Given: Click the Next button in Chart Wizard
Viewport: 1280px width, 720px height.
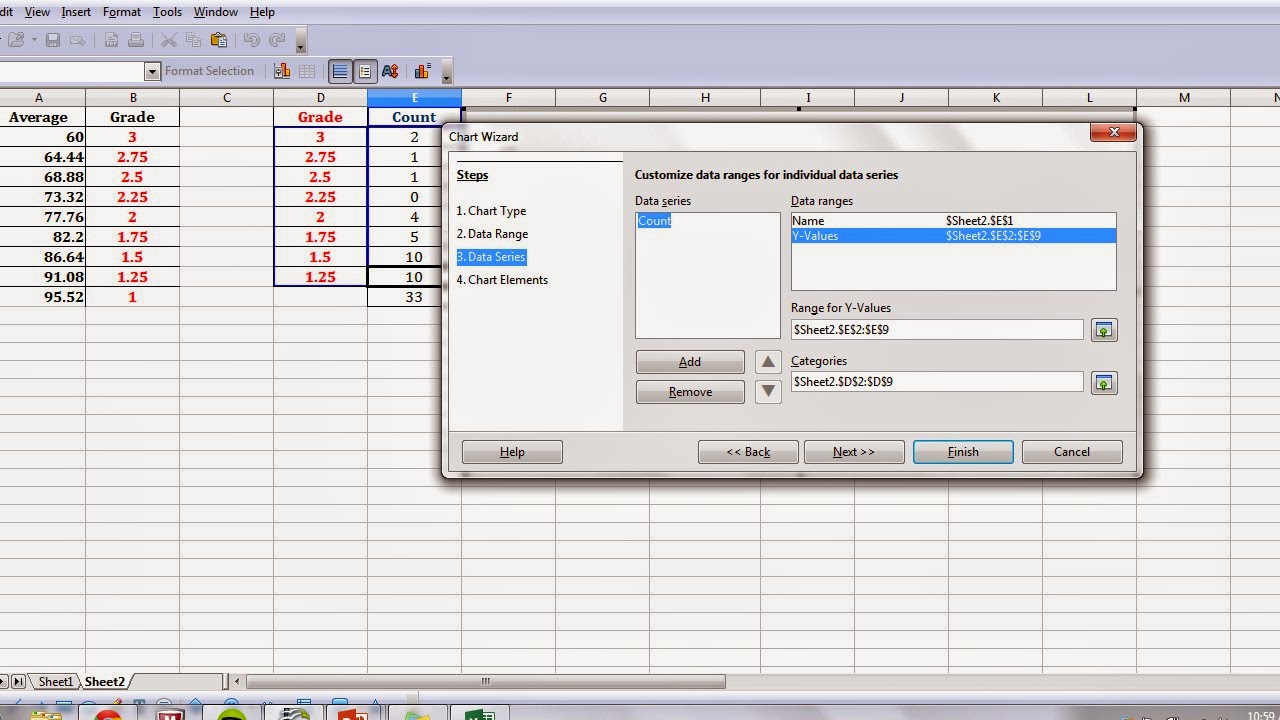Looking at the screenshot, I should [854, 451].
